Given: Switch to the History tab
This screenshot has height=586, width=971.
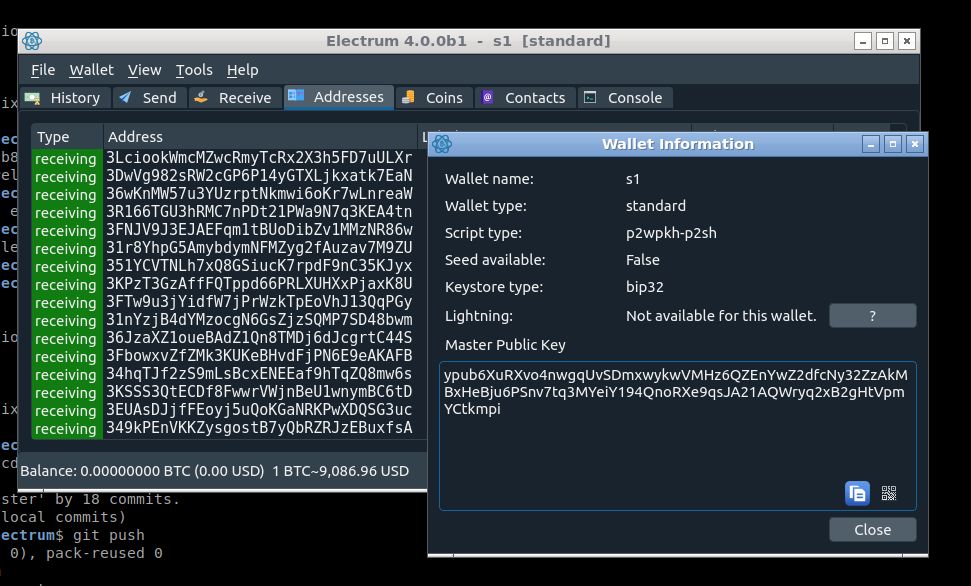Looking at the screenshot, I should coord(66,98).
